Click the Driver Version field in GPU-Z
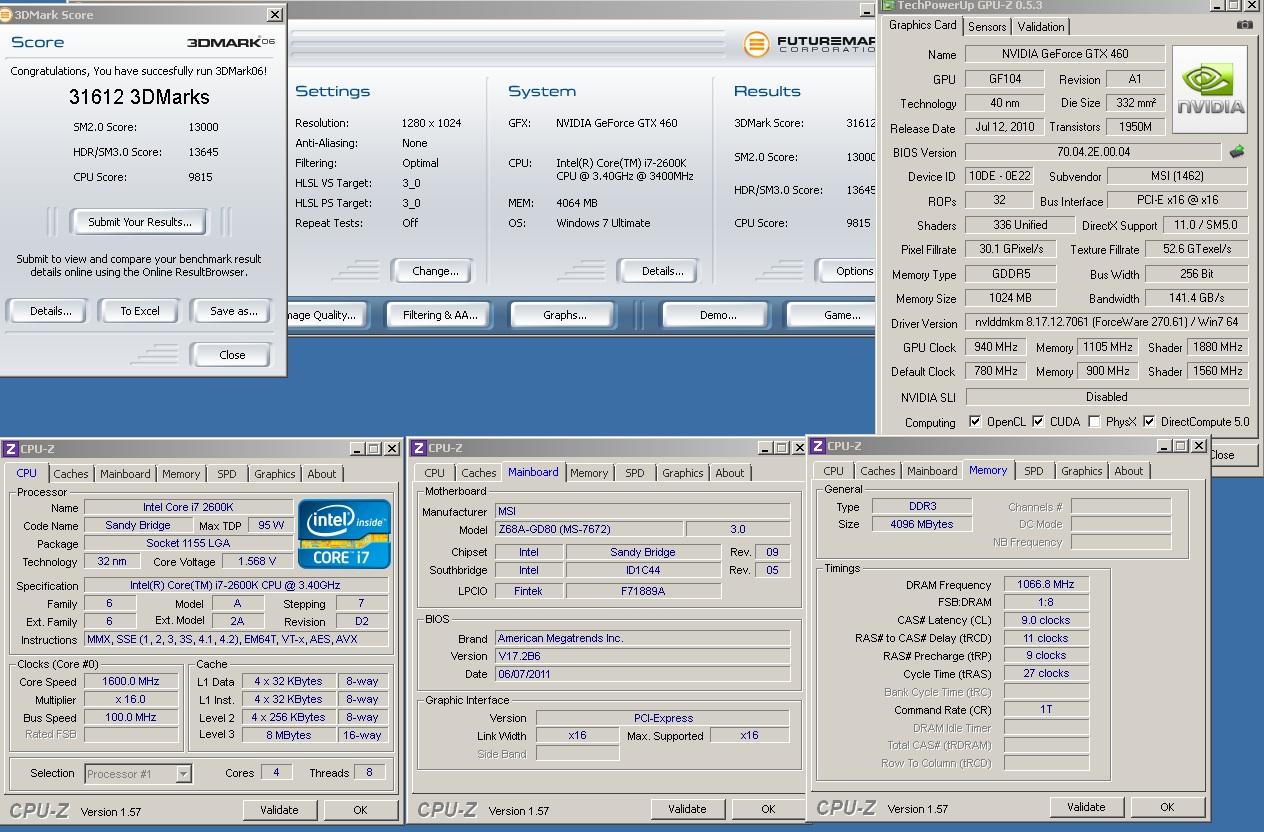Image resolution: width=1264 pixels, height=832 pixels. (1107, 322)
